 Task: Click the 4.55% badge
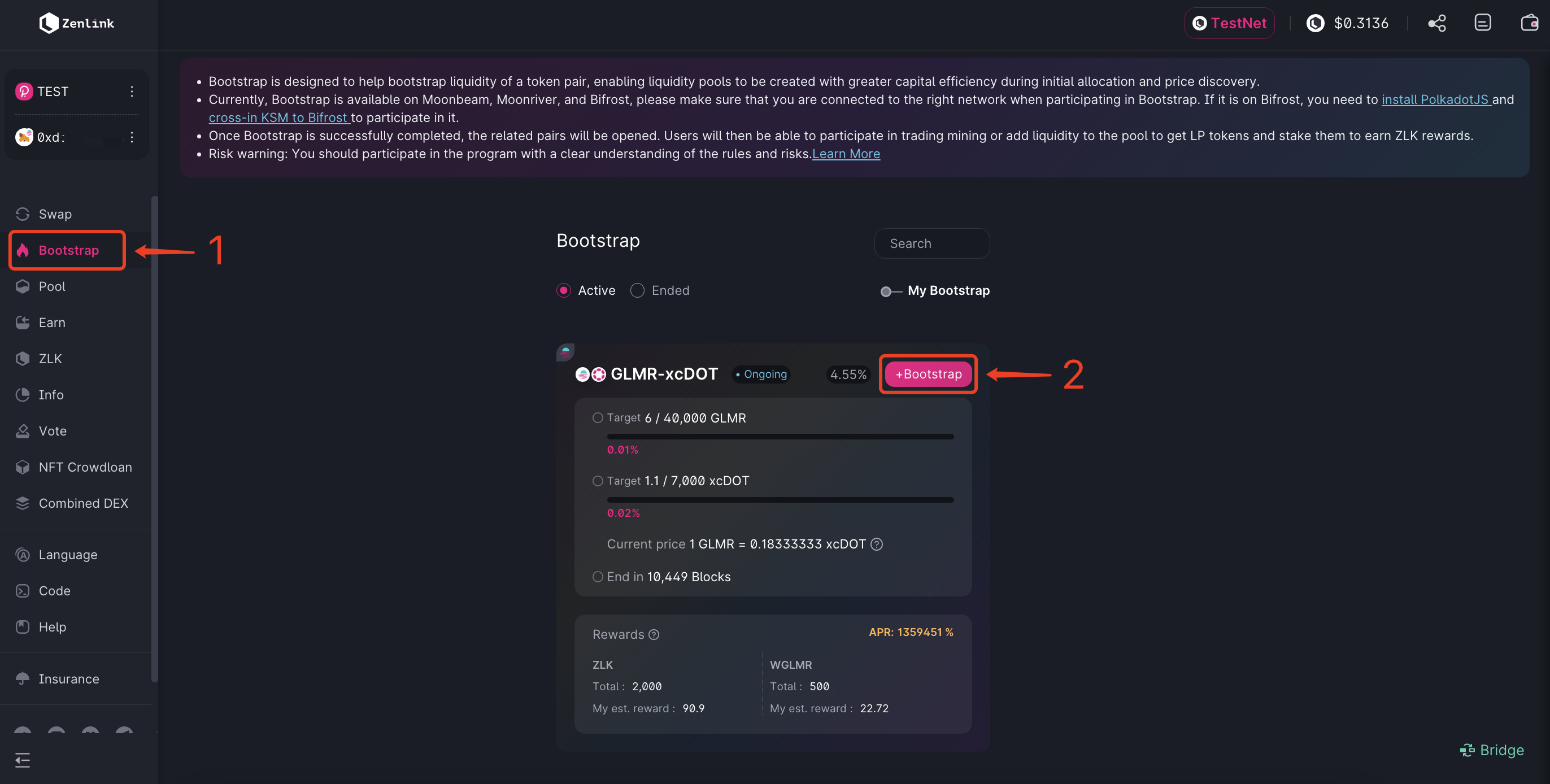tap(848, 374)
